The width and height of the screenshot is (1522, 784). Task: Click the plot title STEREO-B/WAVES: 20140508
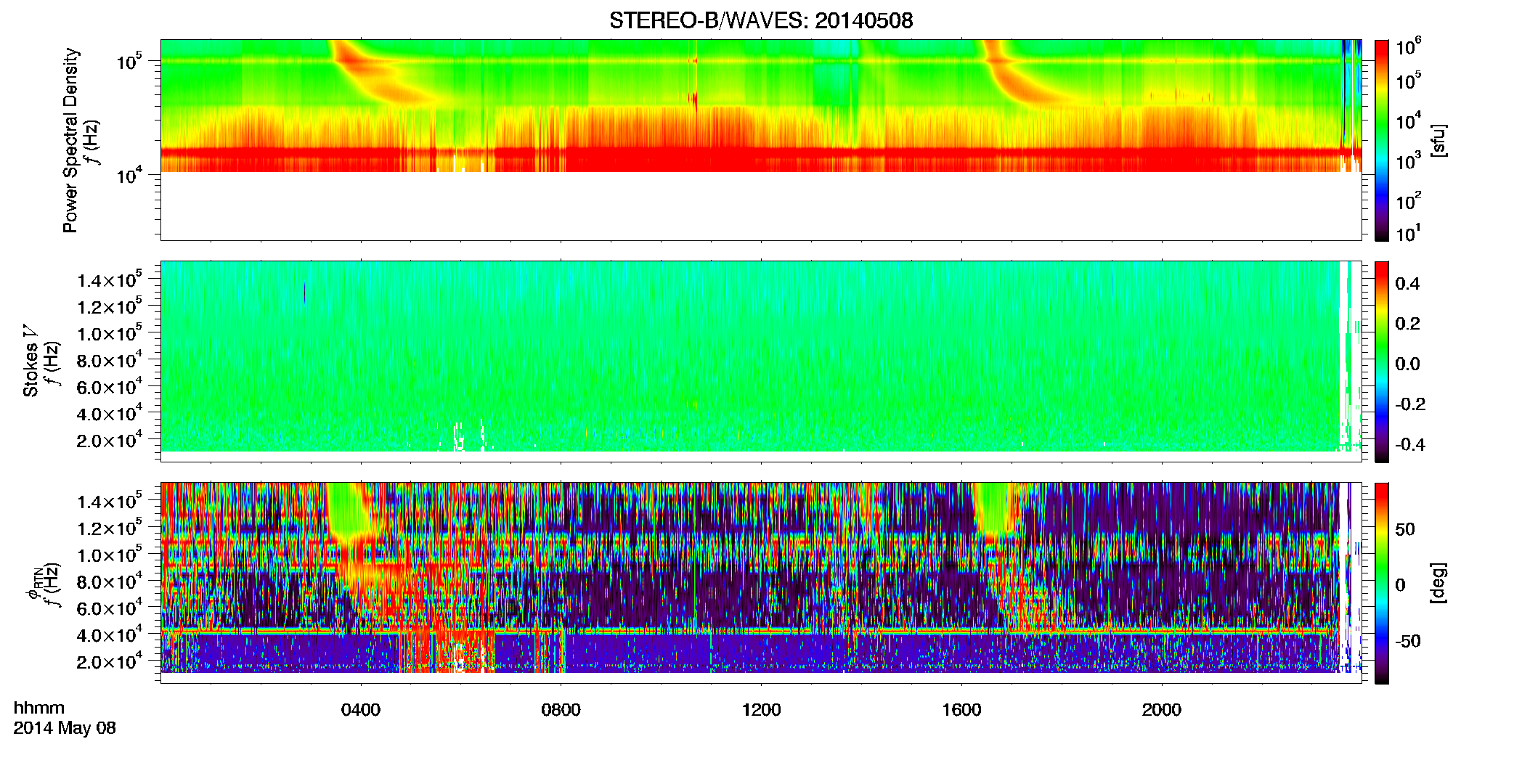[x=761, y=20]
